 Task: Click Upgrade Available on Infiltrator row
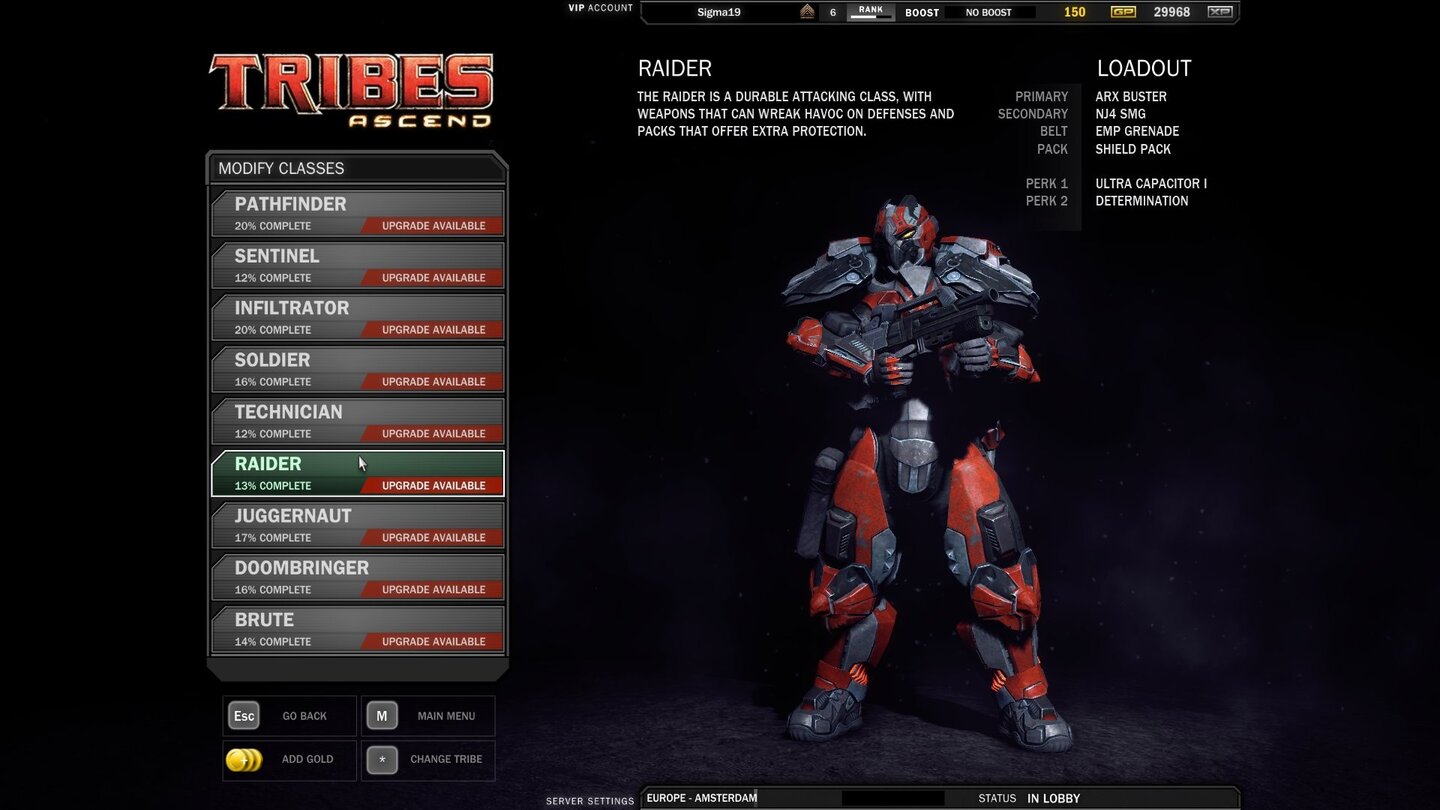click(433, 330)
